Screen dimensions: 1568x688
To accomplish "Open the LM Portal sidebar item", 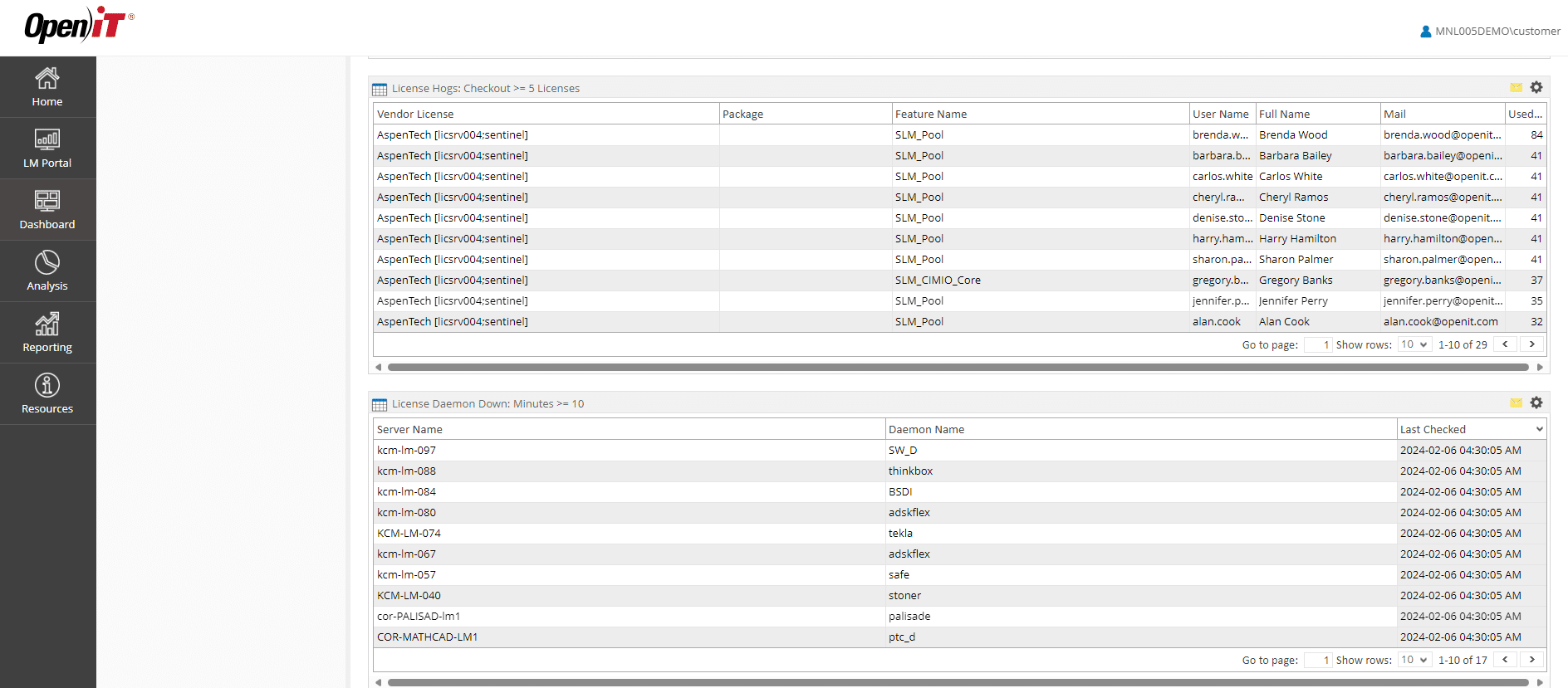I will point(47,149).
